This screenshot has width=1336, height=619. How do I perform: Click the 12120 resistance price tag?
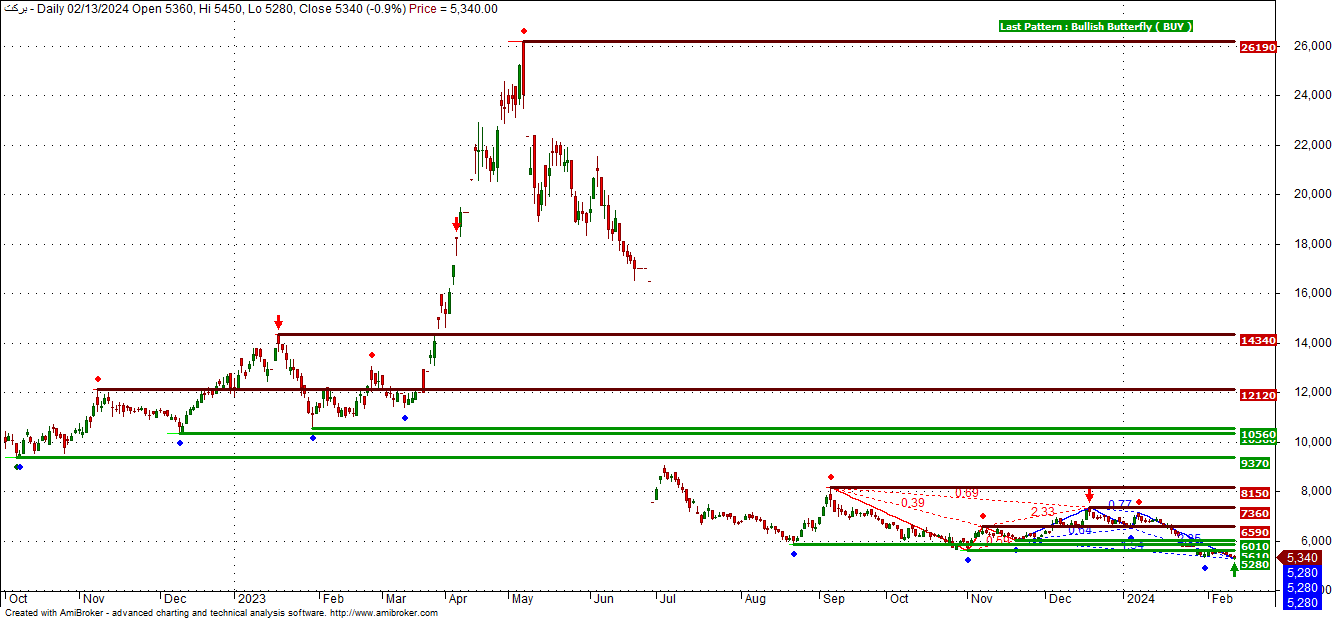(1256, 396)
